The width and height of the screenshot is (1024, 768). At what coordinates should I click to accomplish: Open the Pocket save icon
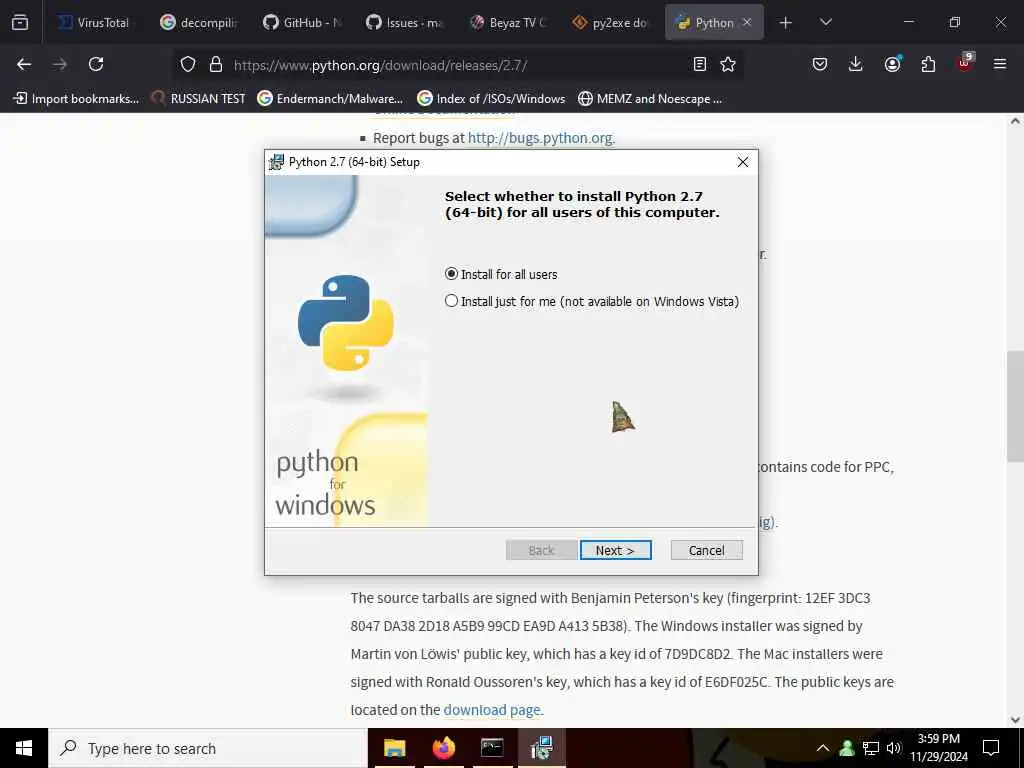(820, 64)
